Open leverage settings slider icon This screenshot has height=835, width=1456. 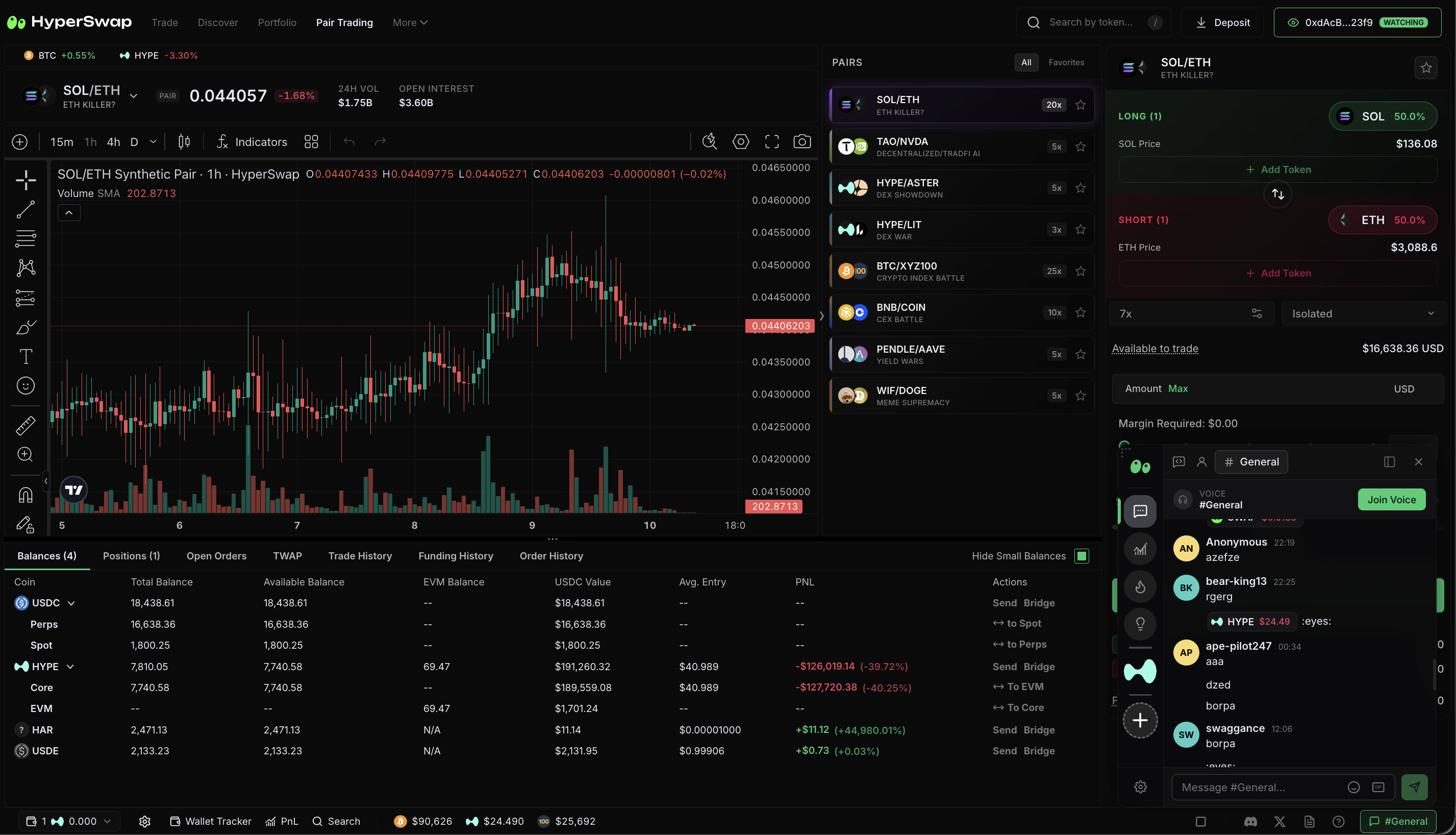point(1257,314)
